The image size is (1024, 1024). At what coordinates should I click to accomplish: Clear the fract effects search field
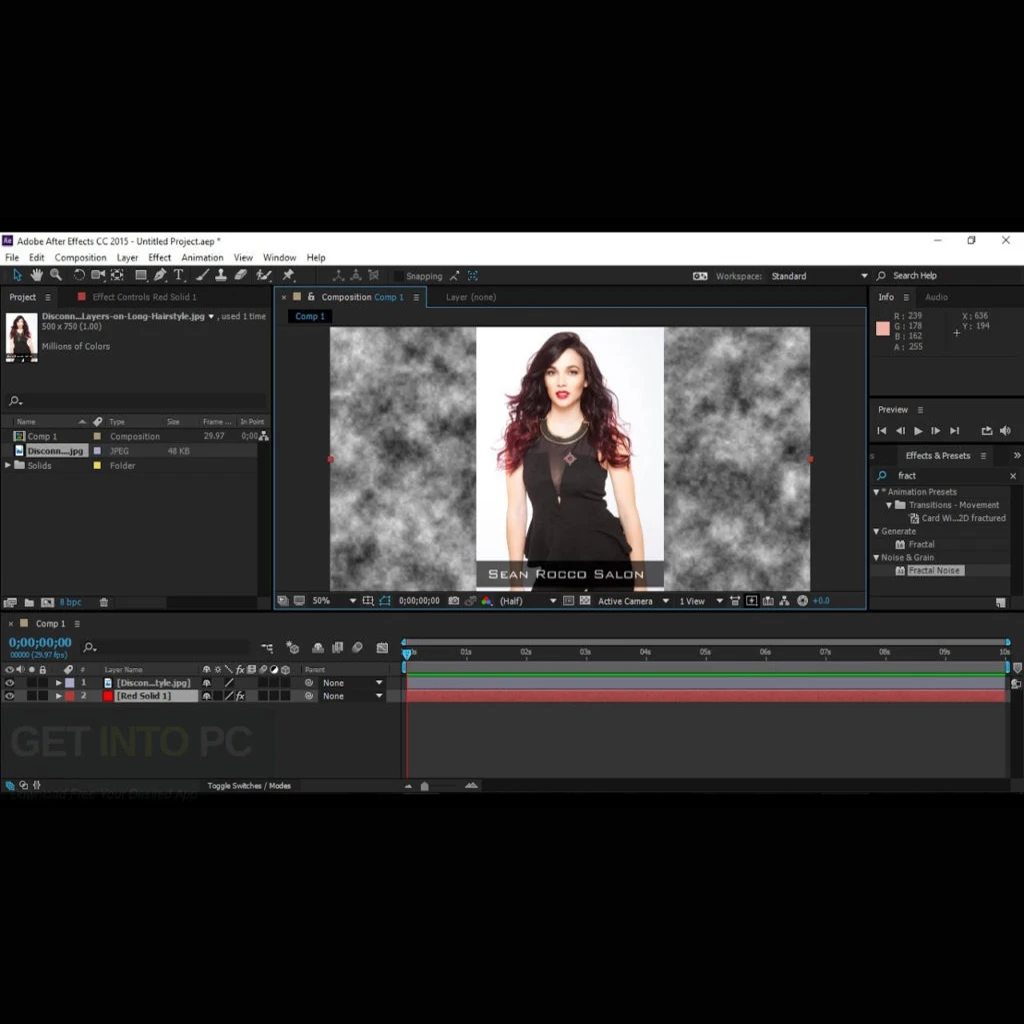[1013, 476]
